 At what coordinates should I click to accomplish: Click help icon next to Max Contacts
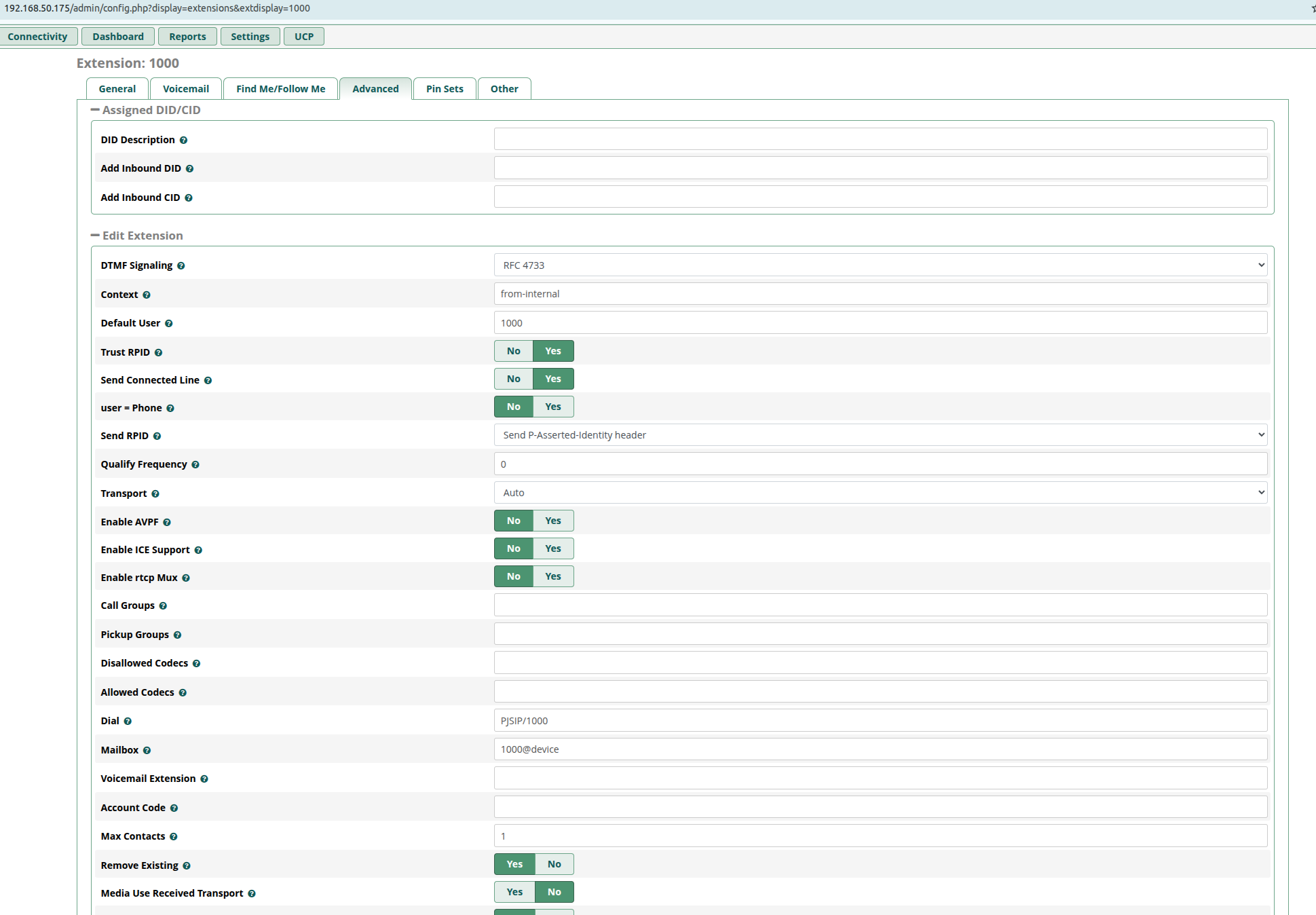coord(174,837)
